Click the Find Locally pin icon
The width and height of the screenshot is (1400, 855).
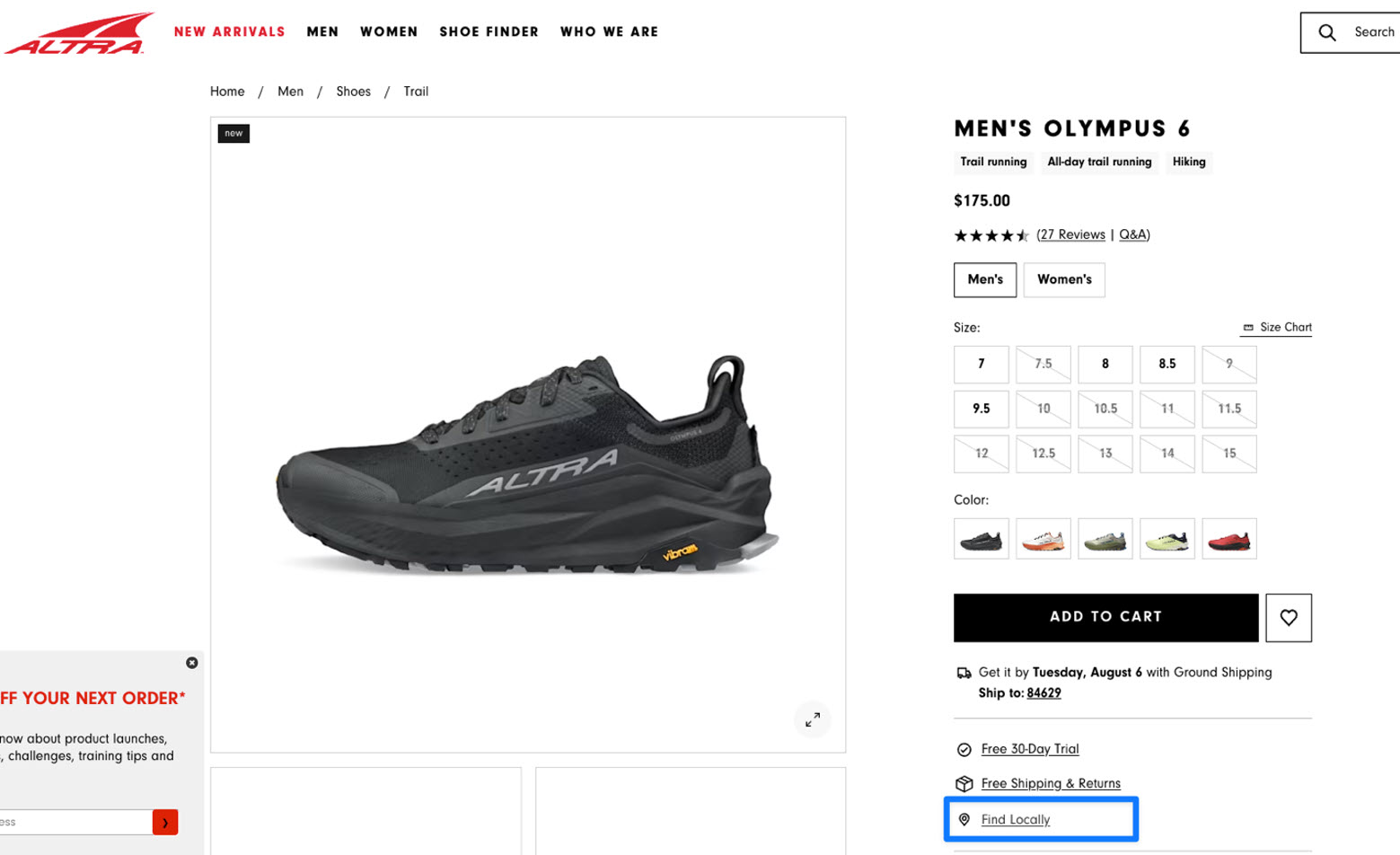[964, 819]
